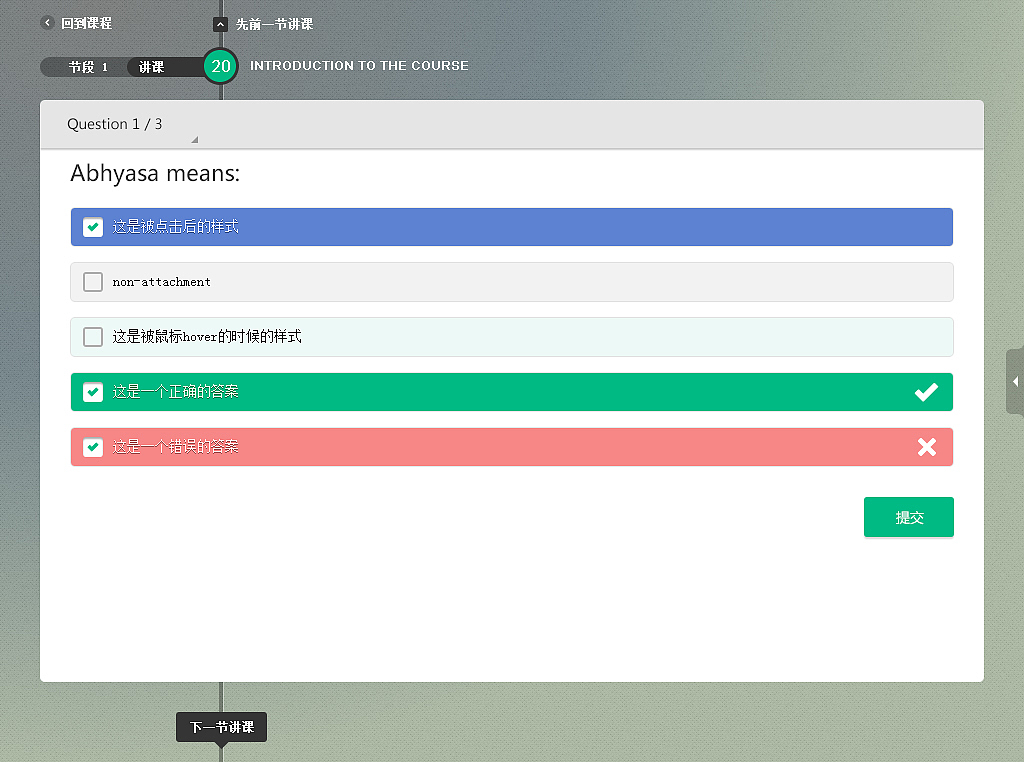Click the 下一节讲课 tooltip button
The width and height of the screenshot is (1024, 762).
221,727
